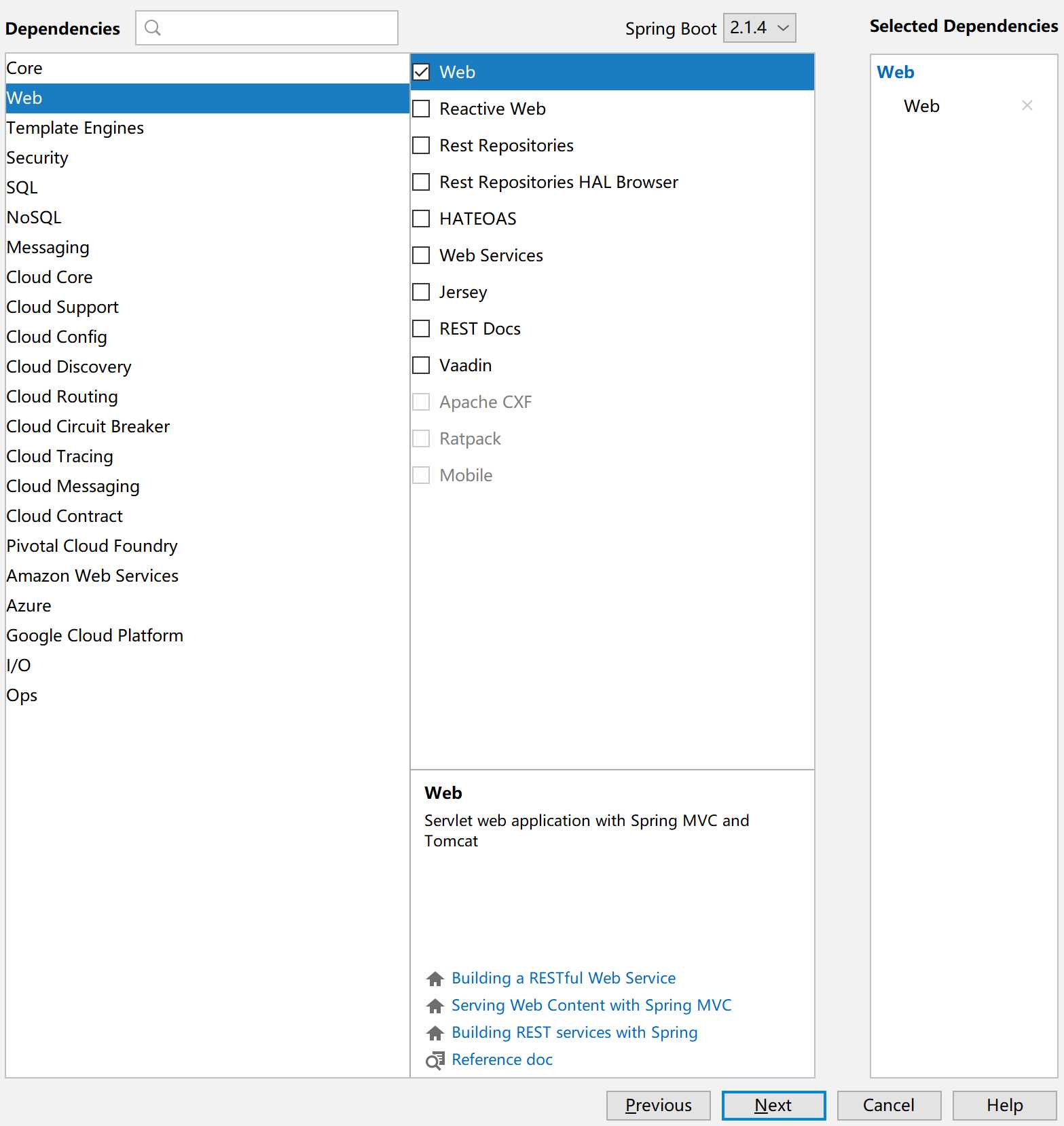Screen dimensions: 1064x1126
Task: Select the Pivotal Cloud Foundry category
Action: pyautogui.click(x=207, y=546)
